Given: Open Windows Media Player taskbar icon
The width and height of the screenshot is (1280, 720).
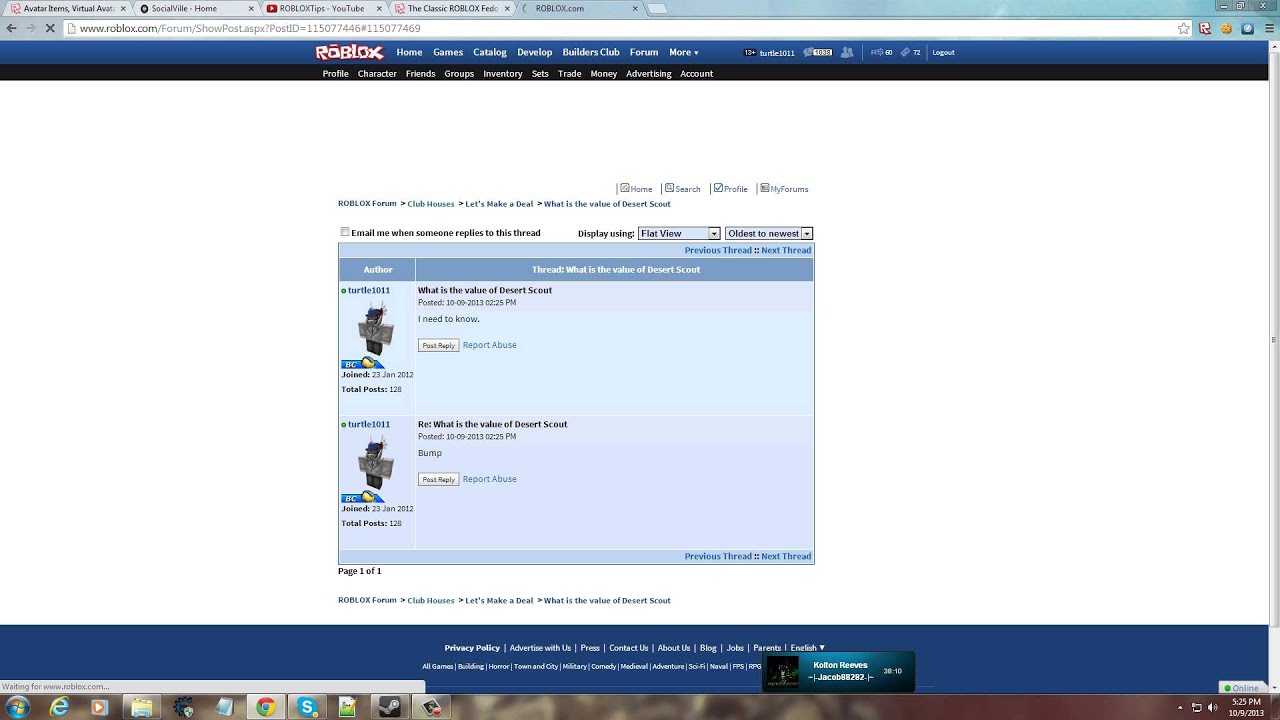Looking at the screenshot, I should pyautogui.click(x=99, y=707).
